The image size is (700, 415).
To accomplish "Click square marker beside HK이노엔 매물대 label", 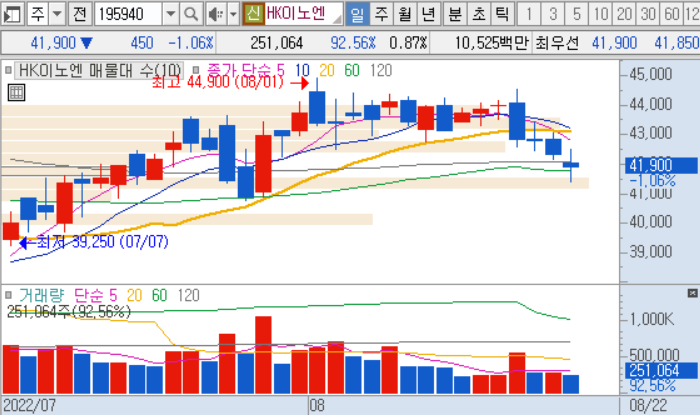I will 8,70.
